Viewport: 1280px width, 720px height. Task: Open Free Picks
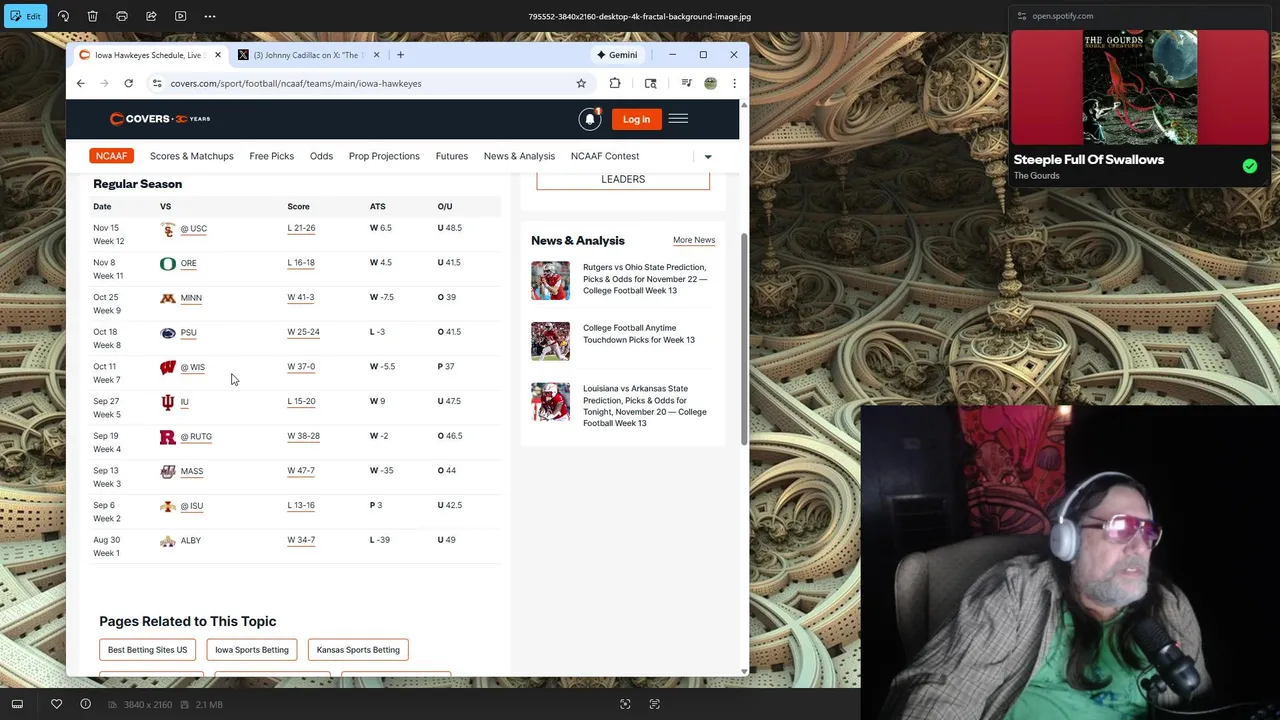point(271,156)
